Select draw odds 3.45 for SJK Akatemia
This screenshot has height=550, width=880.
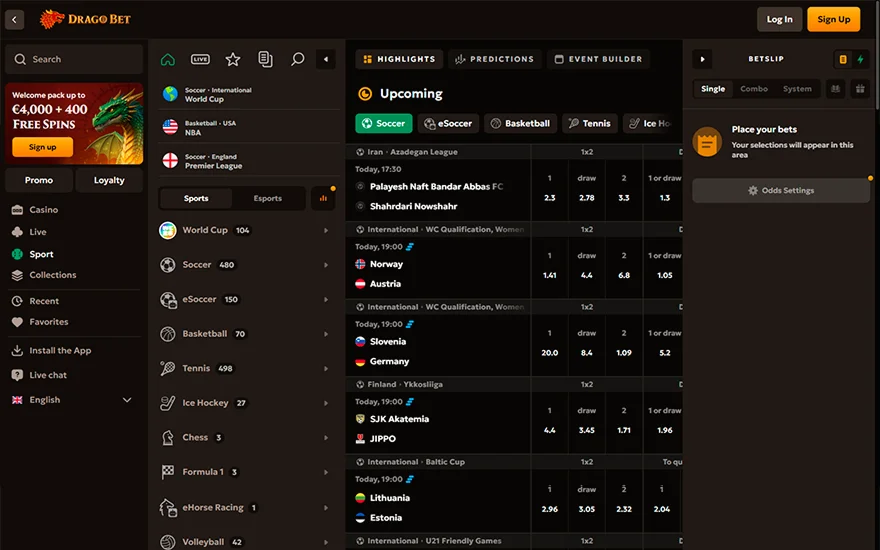click(x=586, y=423)
